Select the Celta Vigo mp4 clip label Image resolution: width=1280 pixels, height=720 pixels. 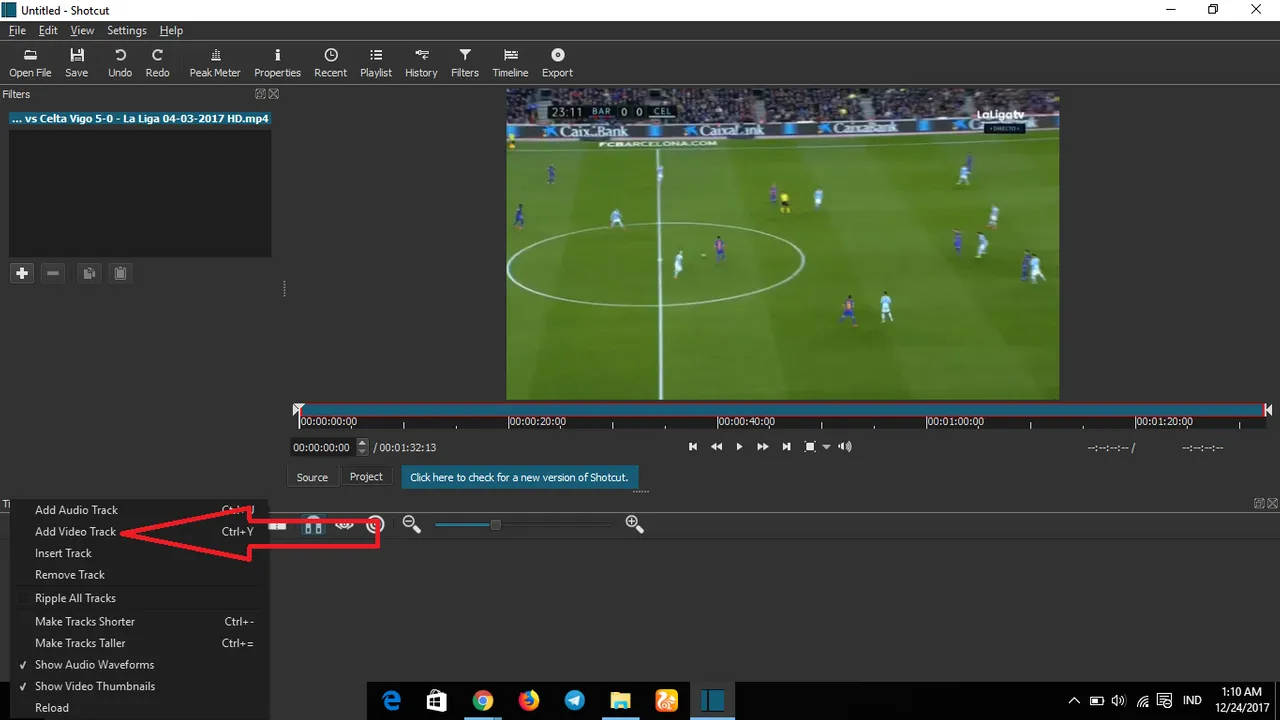(x=140, y=119)
